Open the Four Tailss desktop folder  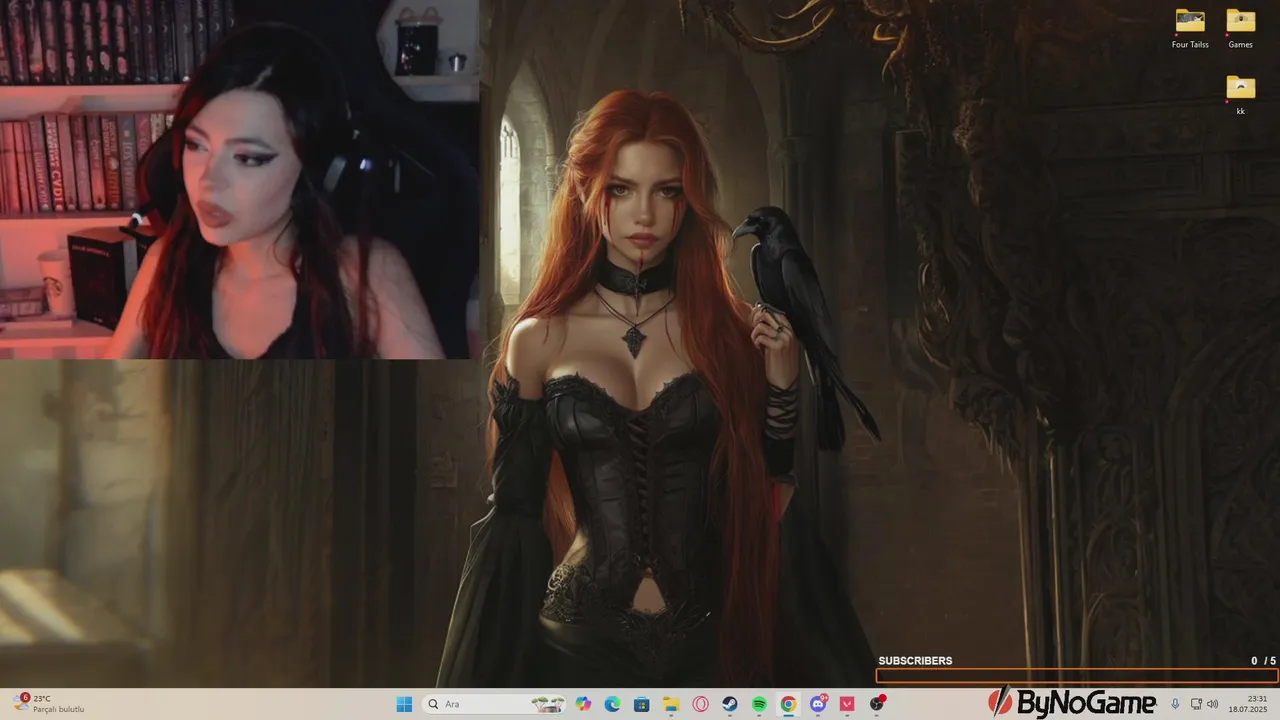pos(1190,29)
